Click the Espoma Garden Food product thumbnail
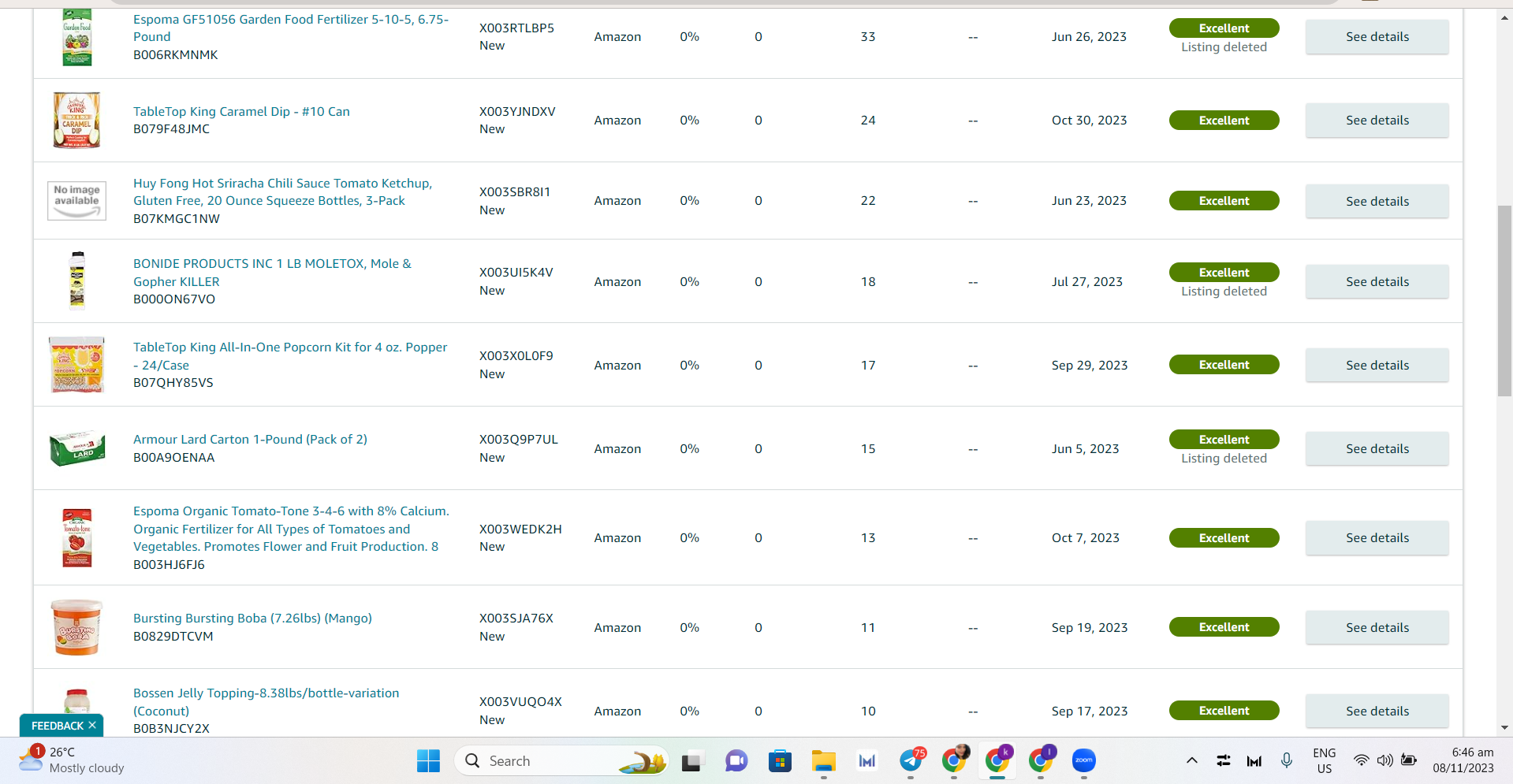This screenshot has height=784, width=1513. tap(77, 37)
